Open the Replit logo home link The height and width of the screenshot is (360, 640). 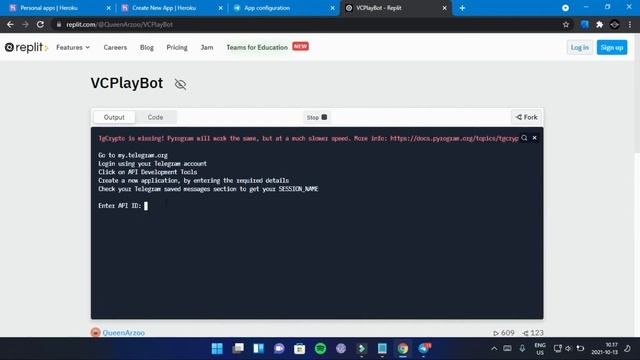[x=26, y=47]
